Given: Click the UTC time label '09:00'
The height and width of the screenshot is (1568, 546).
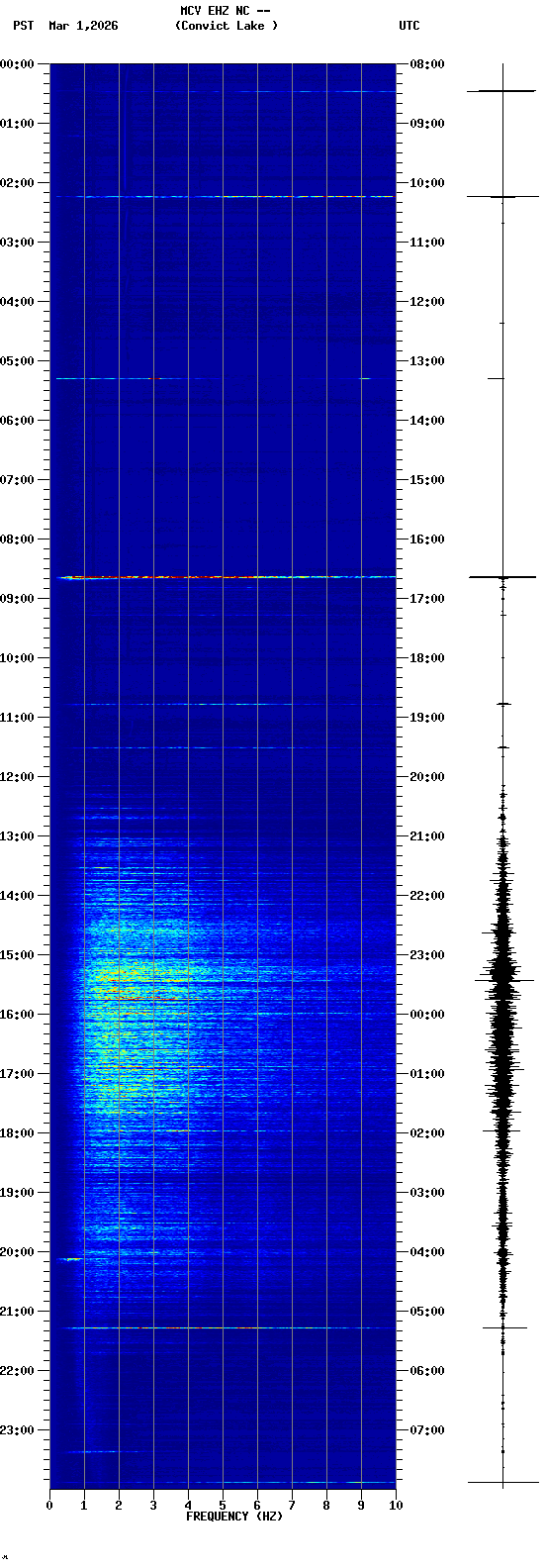Looking at the screenshot, I should click(427, 124).
